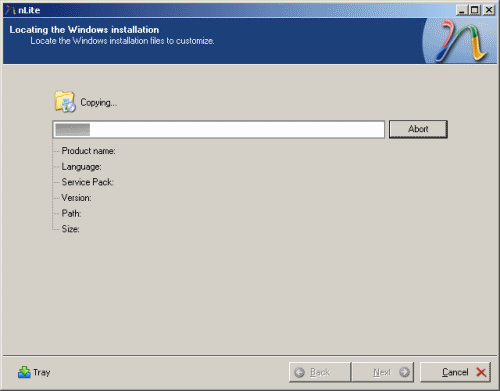500x391 pixels.
Task: Click the copying folder icon
Action: point(65,102)
